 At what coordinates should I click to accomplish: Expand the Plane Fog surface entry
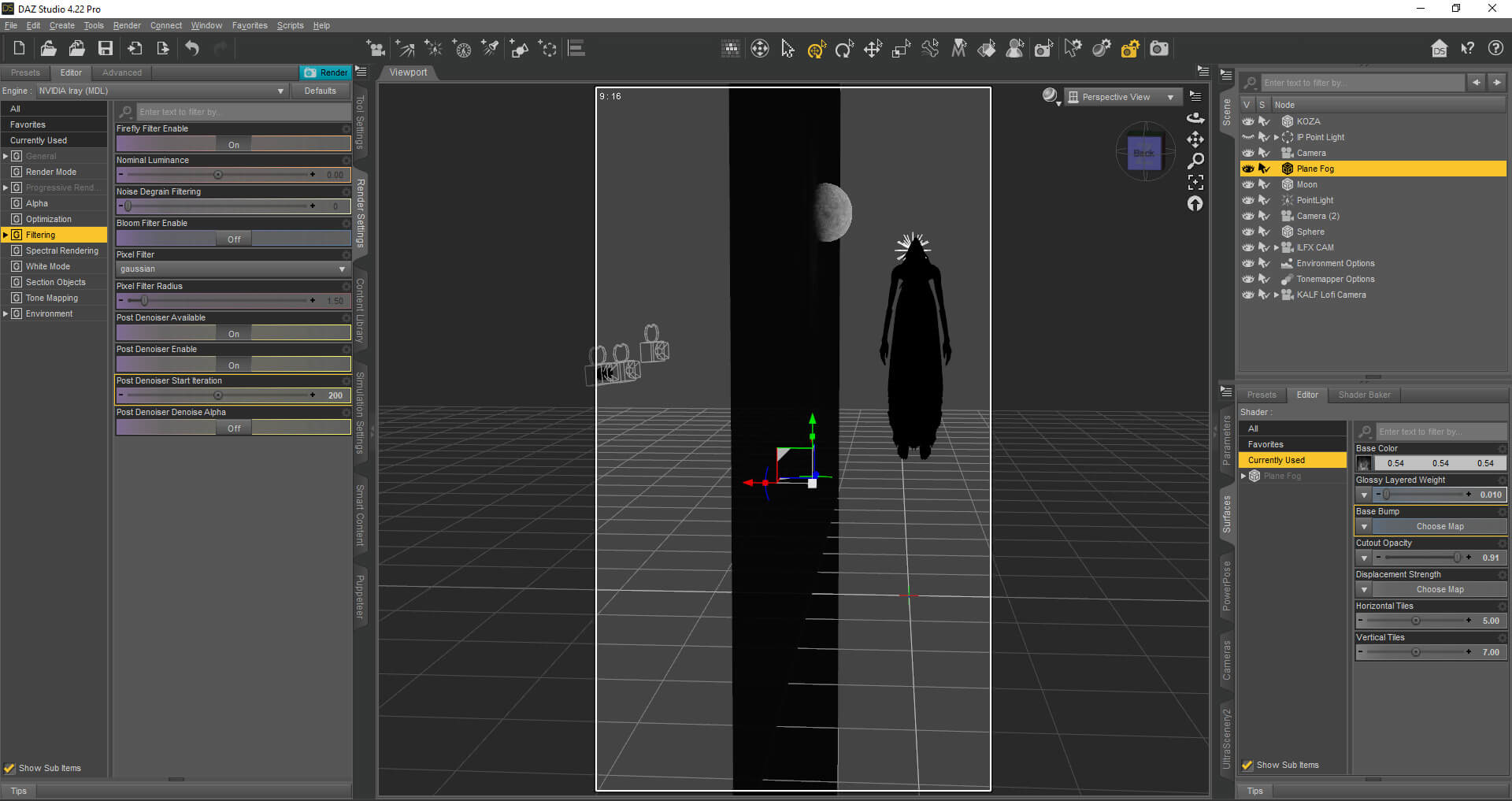click(x=1243, y=476)
